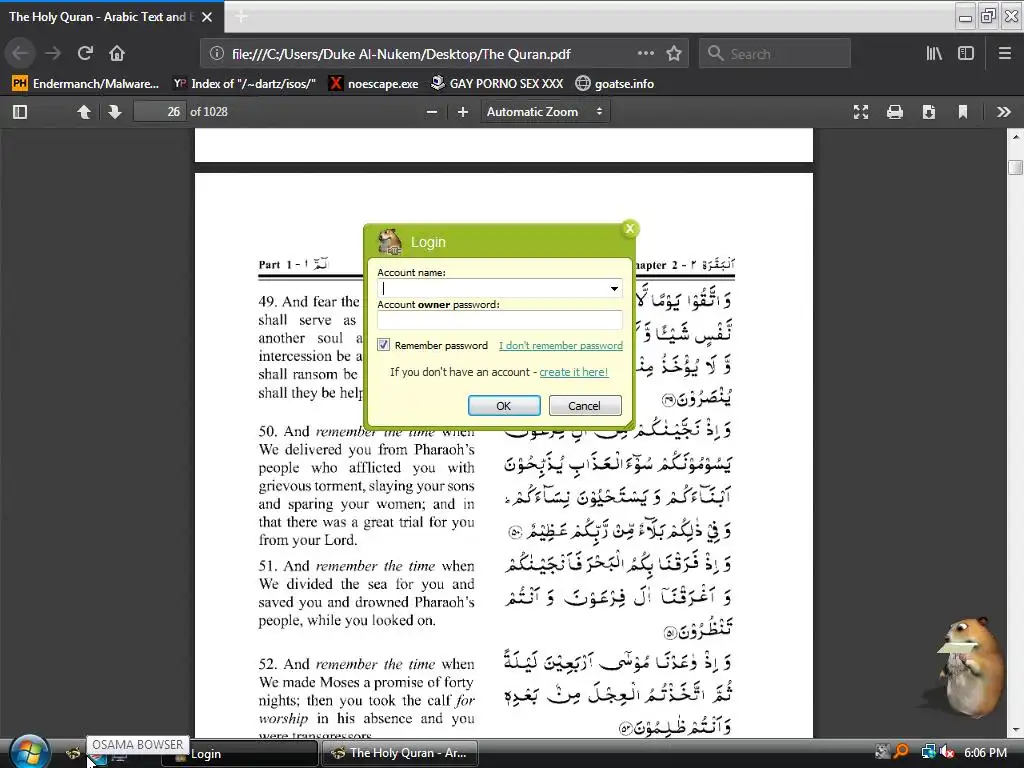Bookmark this page with star
1024x768 pixels.
click(x=674, y=54)
